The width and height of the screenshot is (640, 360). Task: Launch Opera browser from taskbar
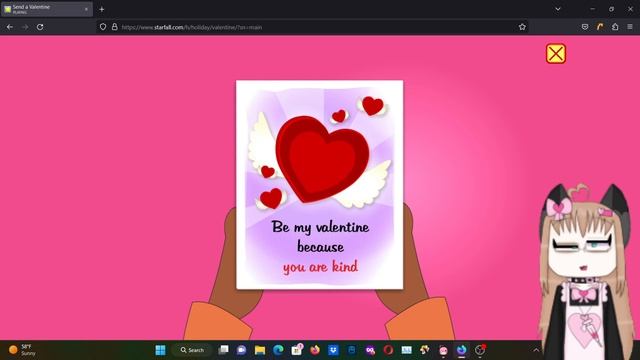388,350
